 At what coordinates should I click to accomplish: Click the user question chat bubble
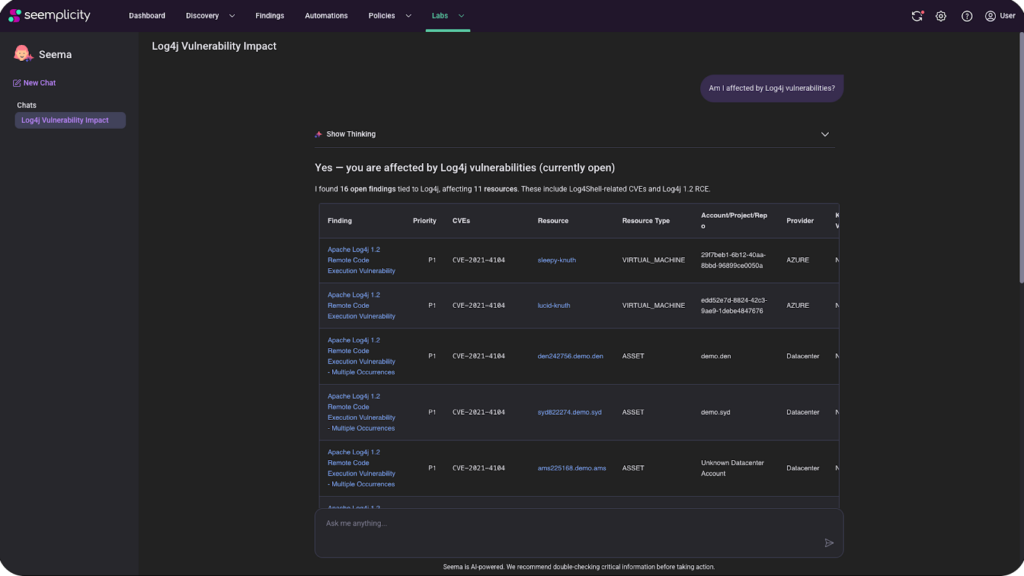[x=771, y=88]
